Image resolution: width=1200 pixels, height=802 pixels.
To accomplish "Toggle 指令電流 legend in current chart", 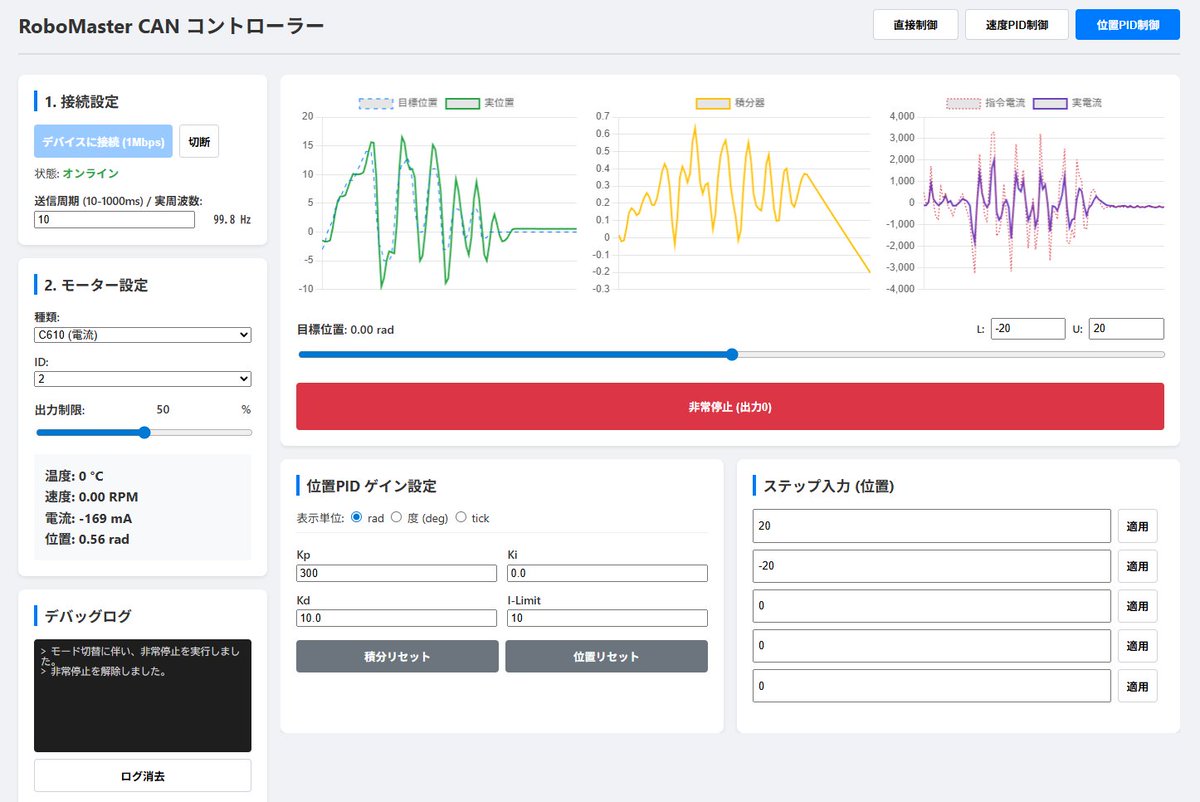I will coord(985,103).
